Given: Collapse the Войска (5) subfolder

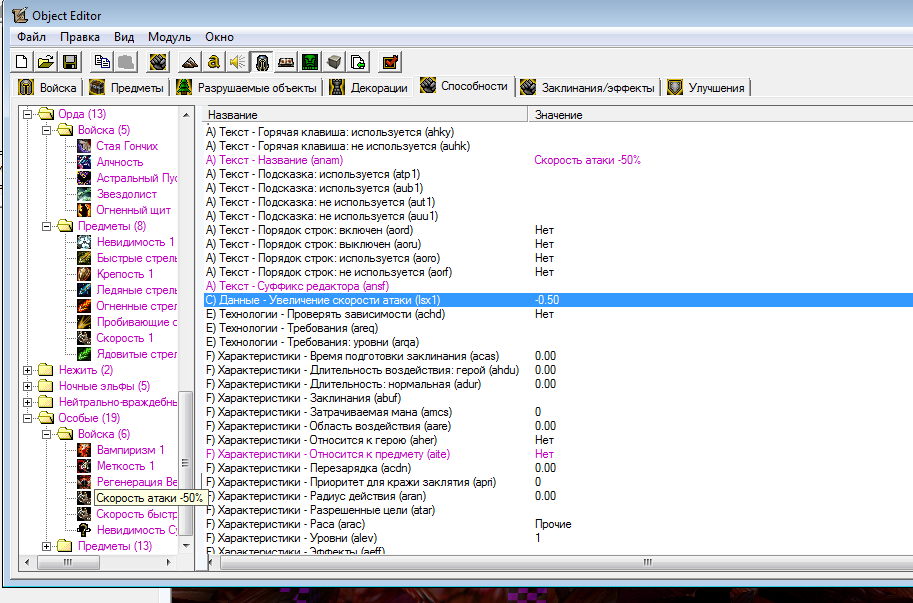Looking at the screenshot, I should [47, 130].
